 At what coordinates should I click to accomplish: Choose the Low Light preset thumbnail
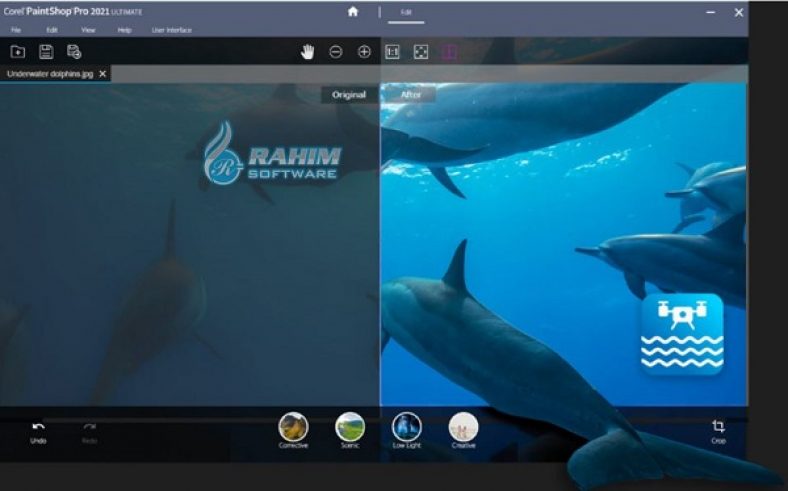pos(406,427)
